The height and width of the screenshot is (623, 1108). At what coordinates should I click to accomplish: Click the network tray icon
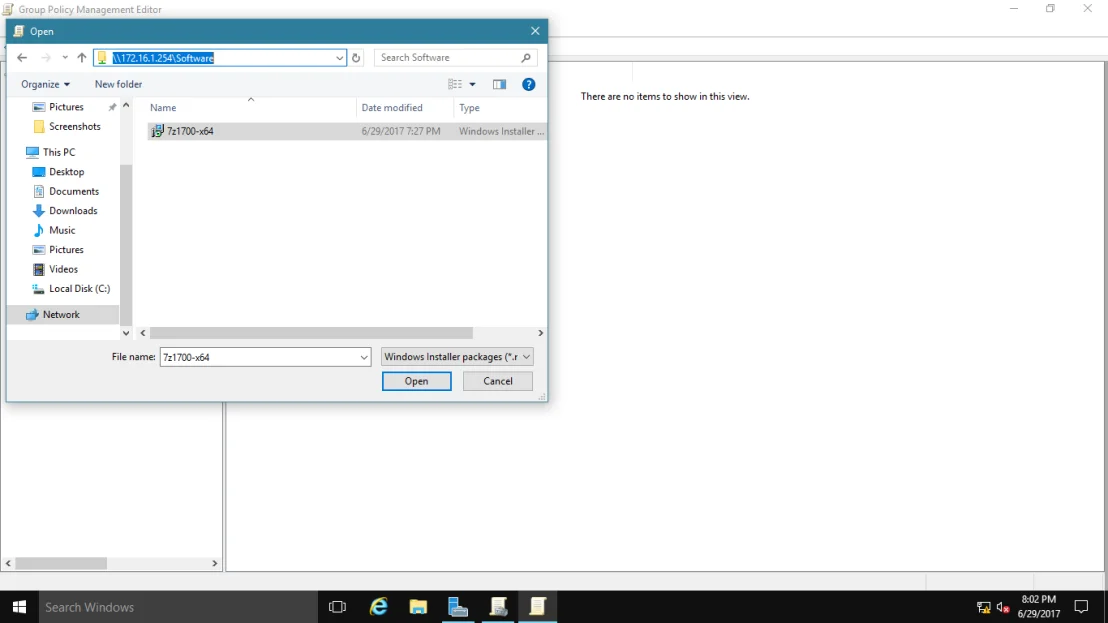(983, 607)
